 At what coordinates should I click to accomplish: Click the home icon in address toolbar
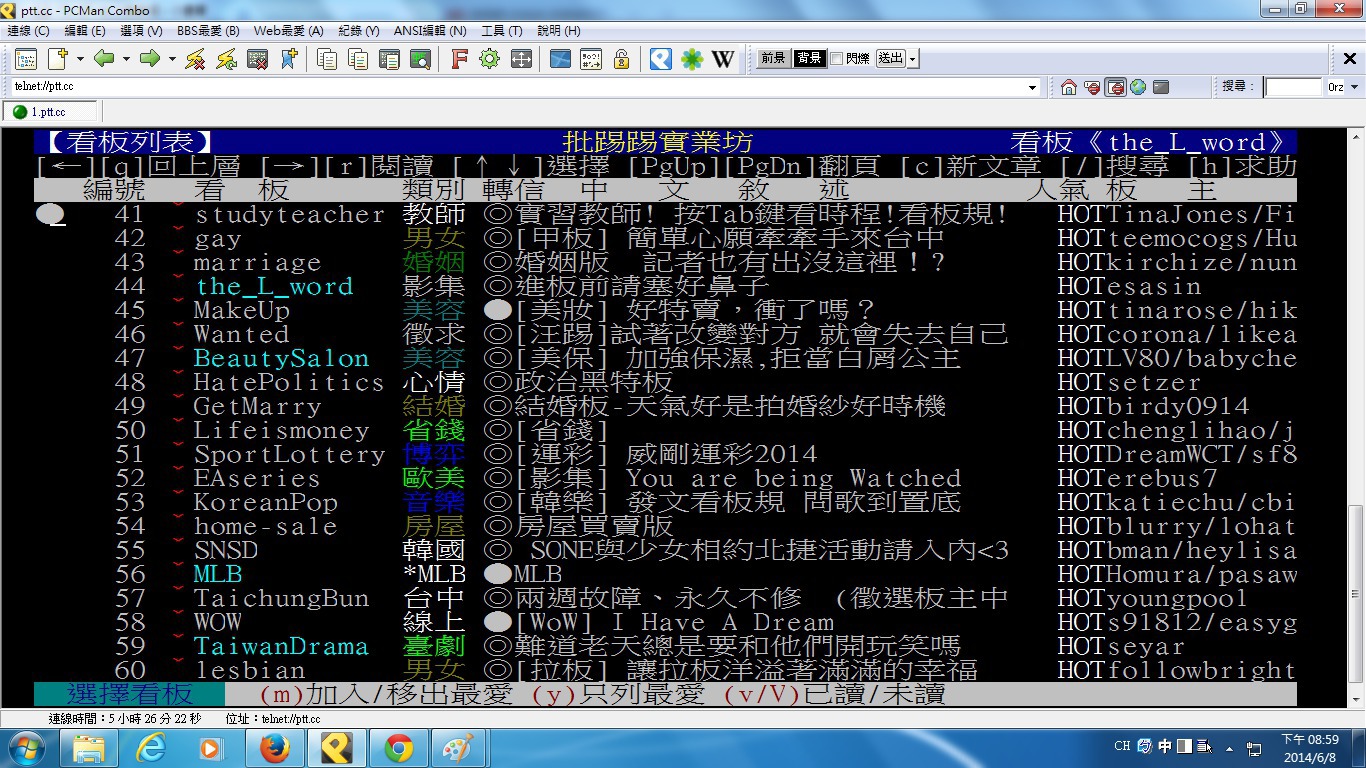point(1069,88)
